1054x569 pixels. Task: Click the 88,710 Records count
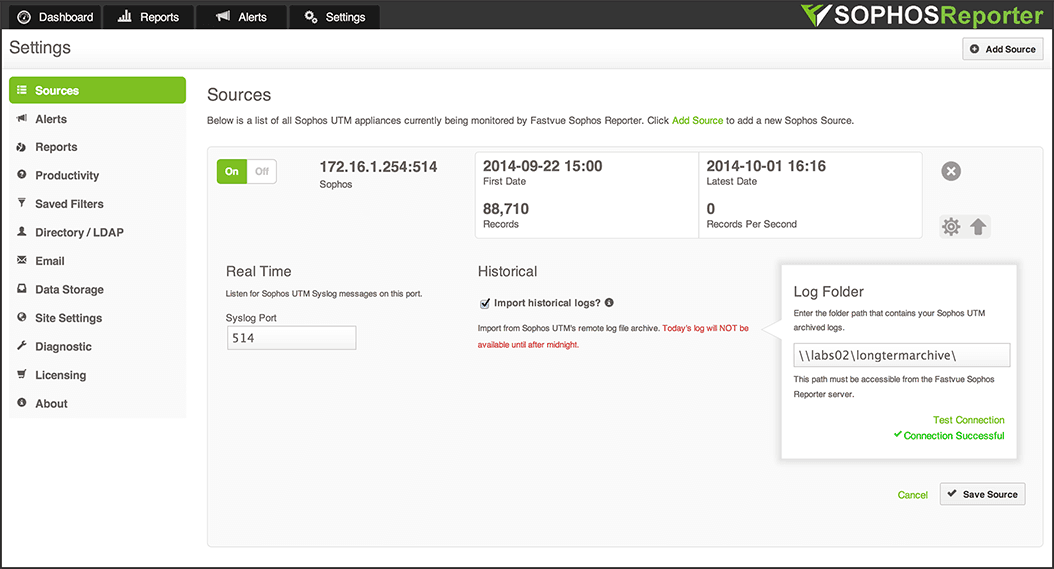pos(505,209)
